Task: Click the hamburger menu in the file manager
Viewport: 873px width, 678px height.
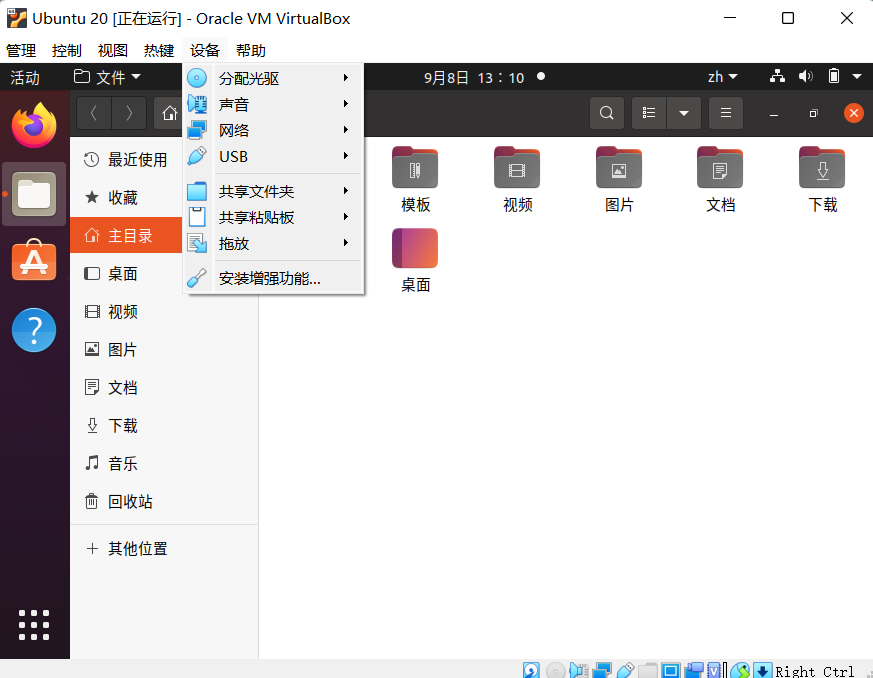Action: pyautogui.click(x=725, y=113)
